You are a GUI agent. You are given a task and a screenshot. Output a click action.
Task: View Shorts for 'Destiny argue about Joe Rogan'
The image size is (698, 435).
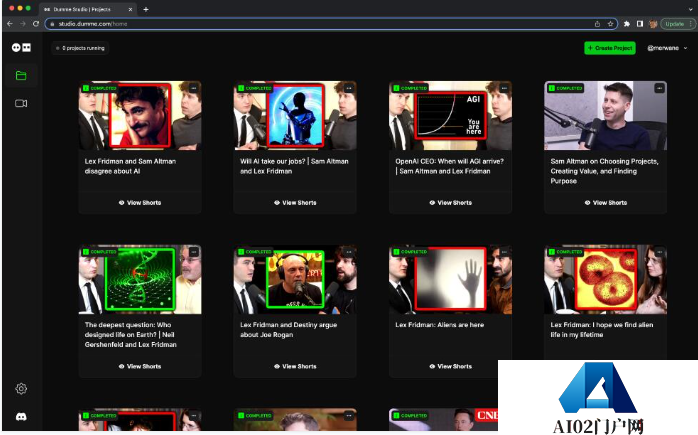[295, 366]
